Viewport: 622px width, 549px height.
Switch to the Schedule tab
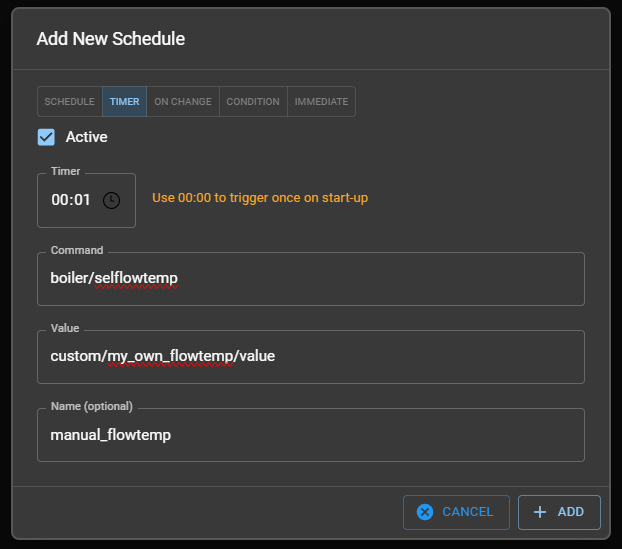point(70,102)
